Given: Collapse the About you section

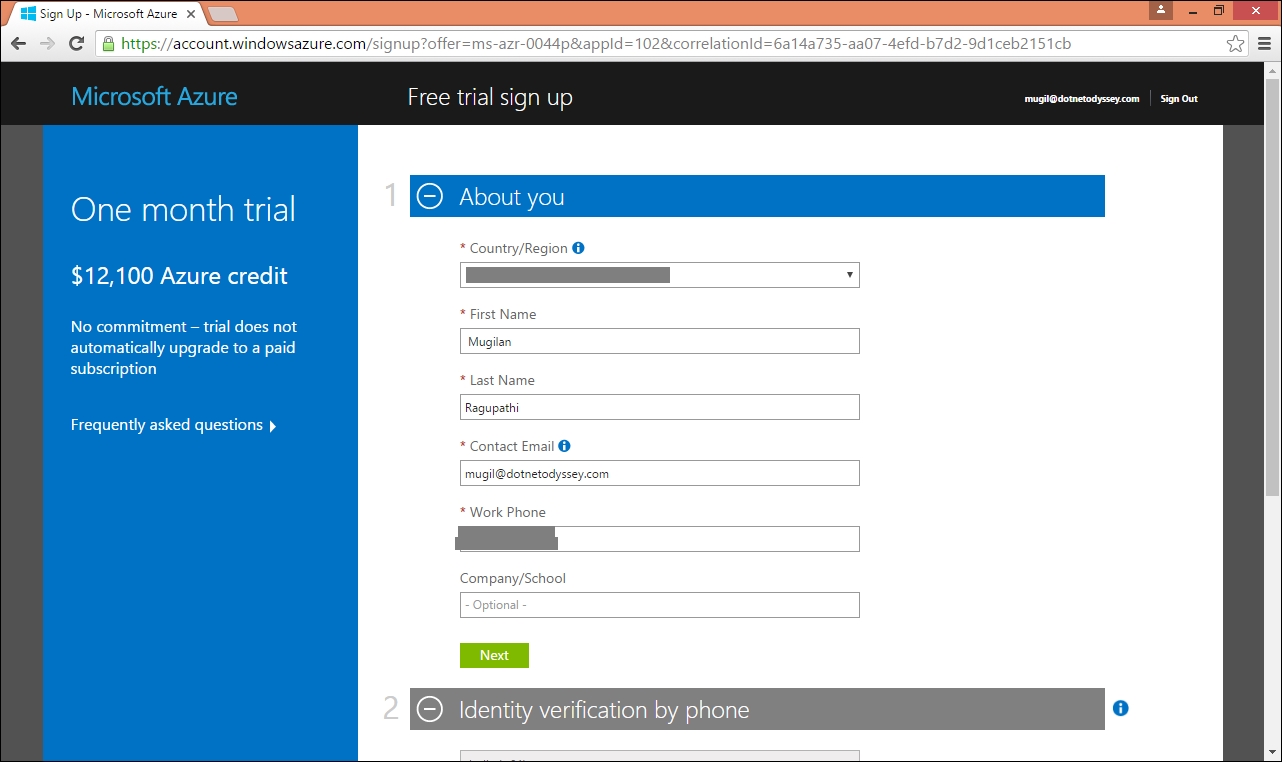Looking at the screenshot, I should (430, 197).
